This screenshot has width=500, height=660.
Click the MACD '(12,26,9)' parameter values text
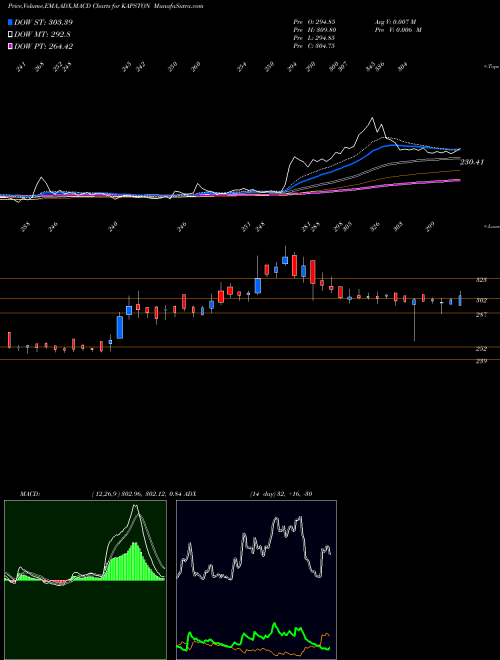click(136, 494)
